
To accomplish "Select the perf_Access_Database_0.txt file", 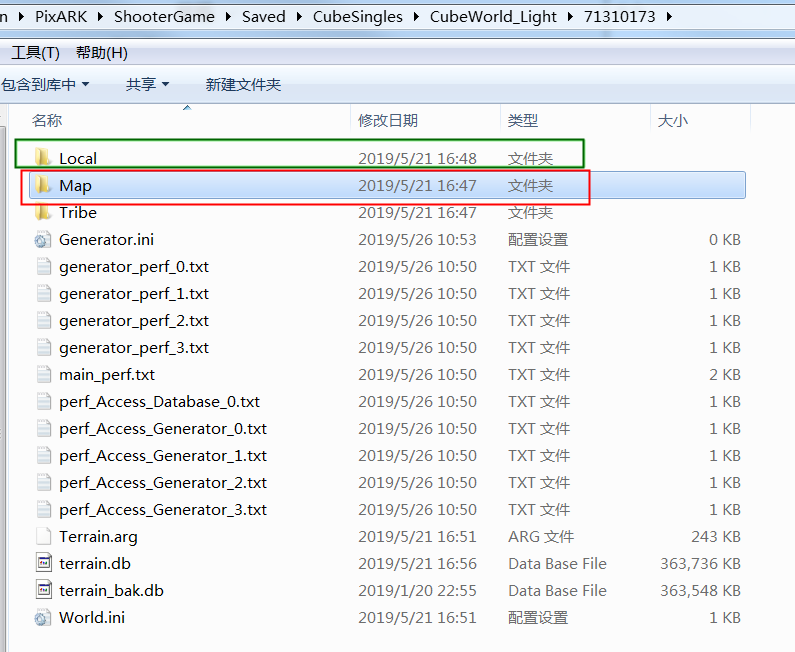I will tap(159, 402).
